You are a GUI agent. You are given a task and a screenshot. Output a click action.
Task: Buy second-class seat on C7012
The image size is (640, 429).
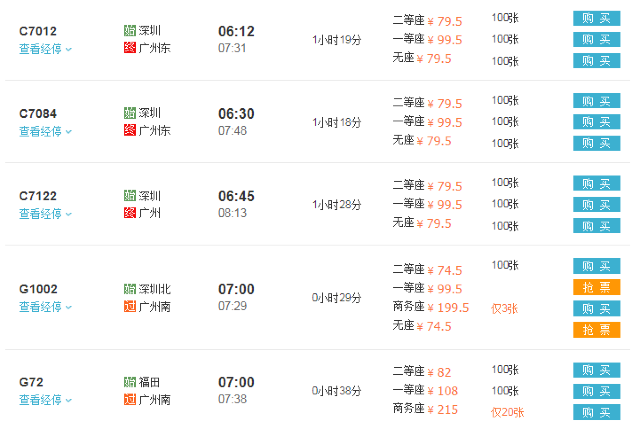[596, 18]
